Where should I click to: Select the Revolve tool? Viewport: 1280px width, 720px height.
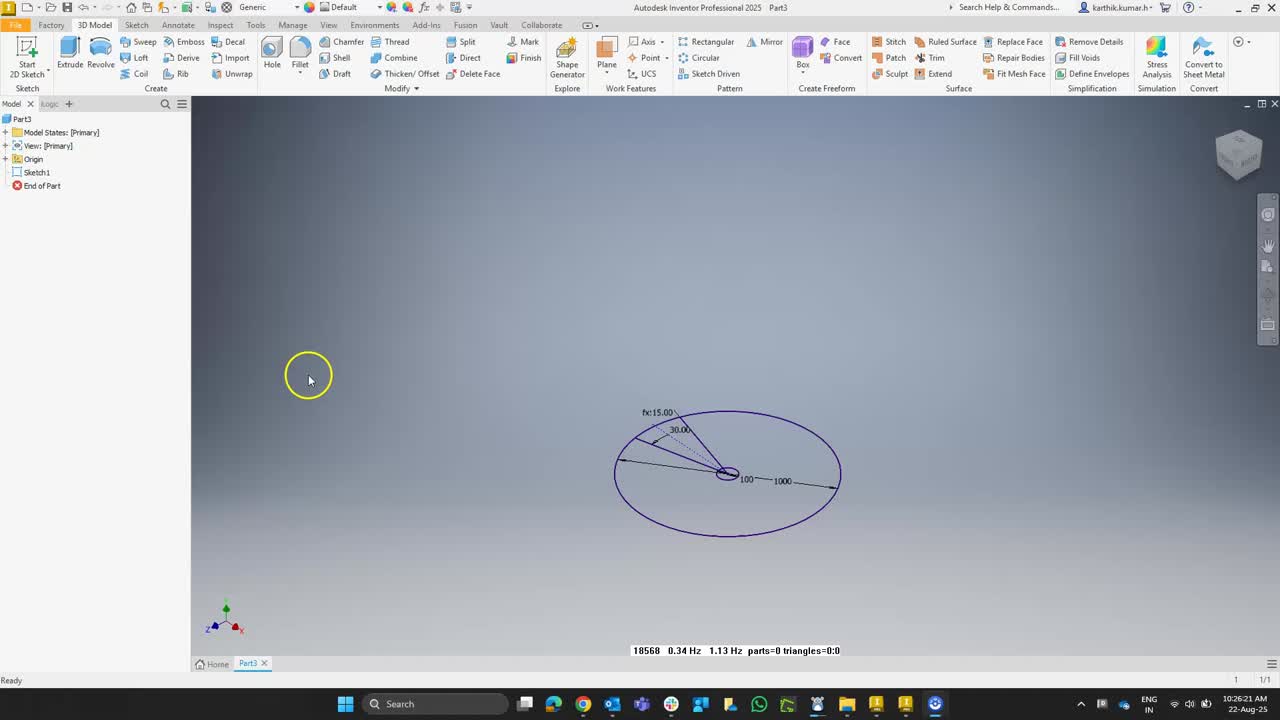100,53
